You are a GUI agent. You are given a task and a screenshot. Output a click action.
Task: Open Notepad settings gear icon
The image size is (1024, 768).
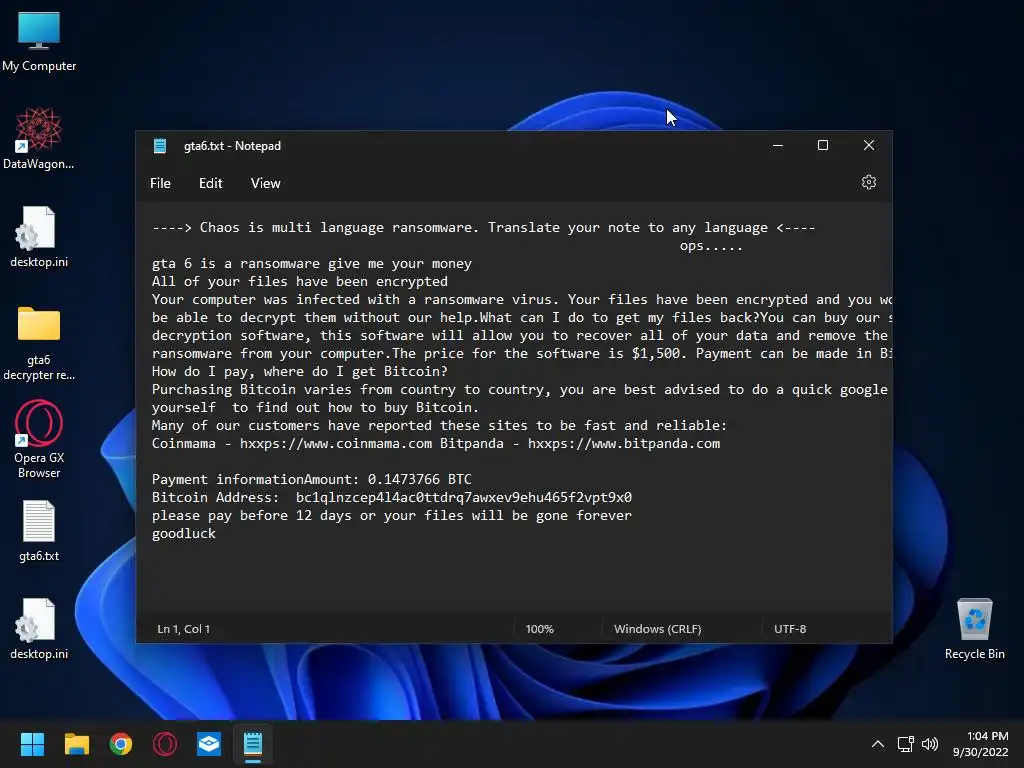869,182
